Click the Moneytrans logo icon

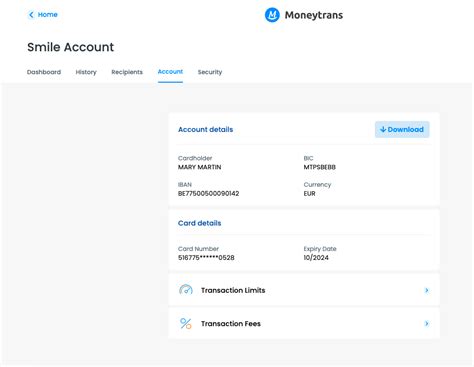(272, 15)
